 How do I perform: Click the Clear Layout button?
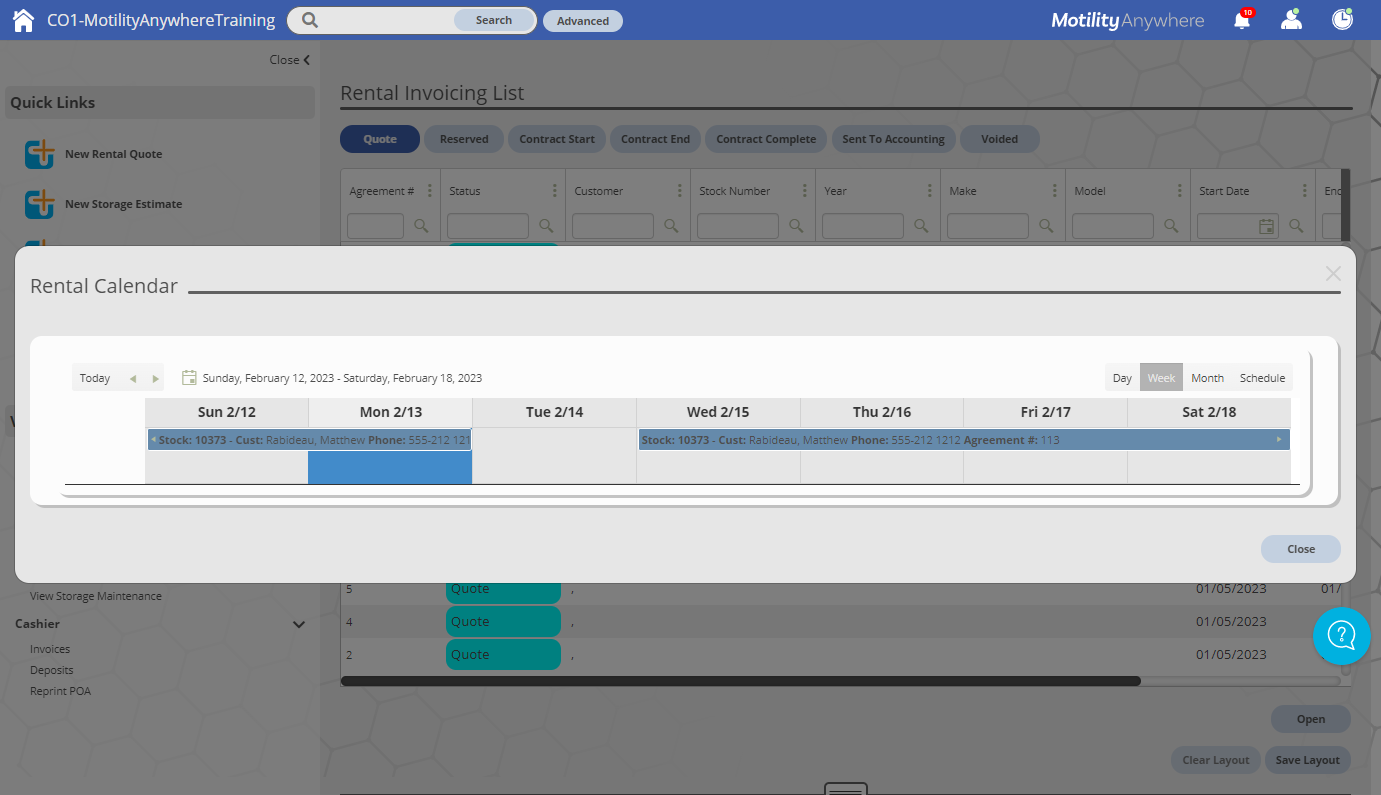(x=1216, y=760)
